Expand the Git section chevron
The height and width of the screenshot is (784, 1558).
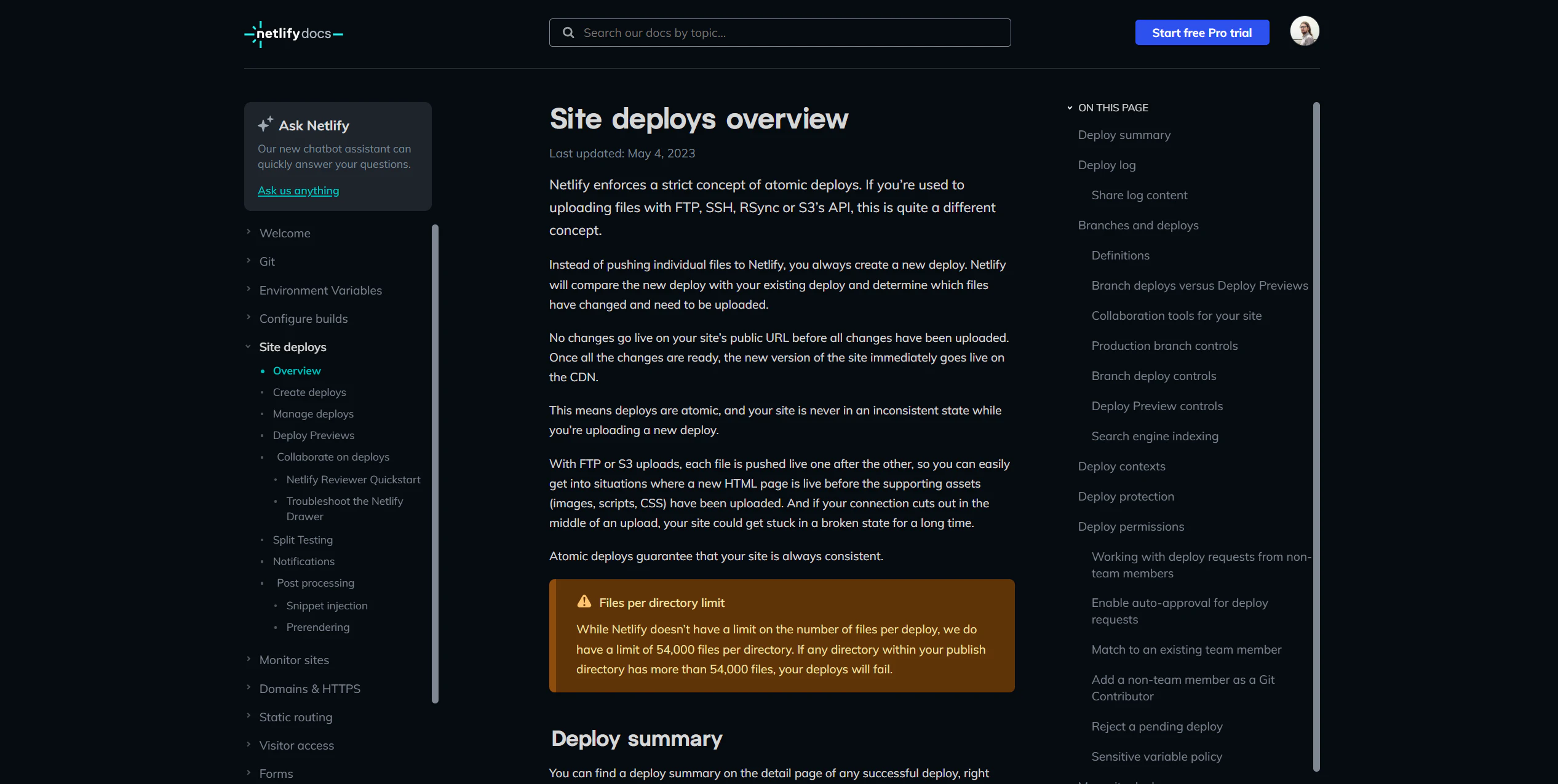pyautogui.click(x=248, y=260)
